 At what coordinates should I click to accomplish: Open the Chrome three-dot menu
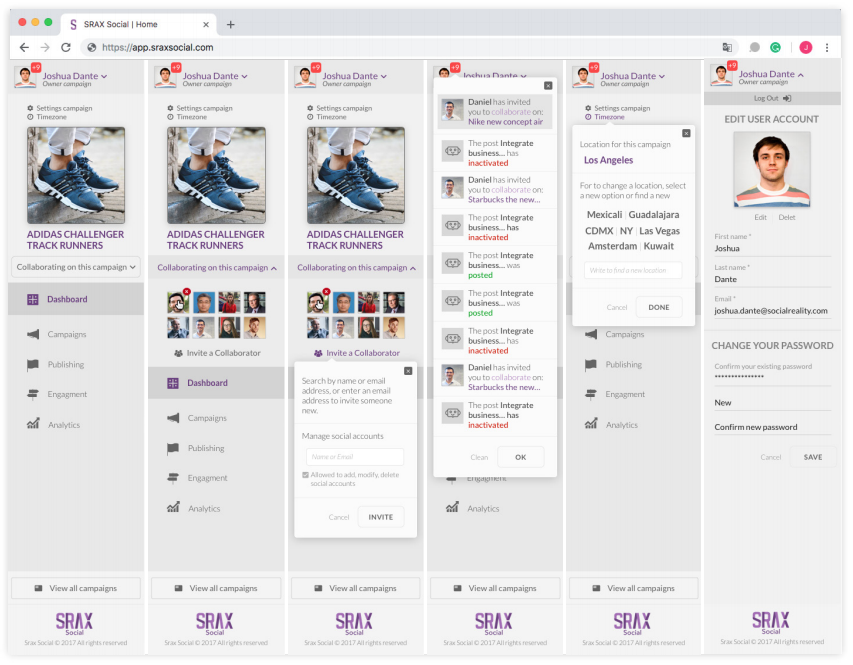tap(827, 48)
